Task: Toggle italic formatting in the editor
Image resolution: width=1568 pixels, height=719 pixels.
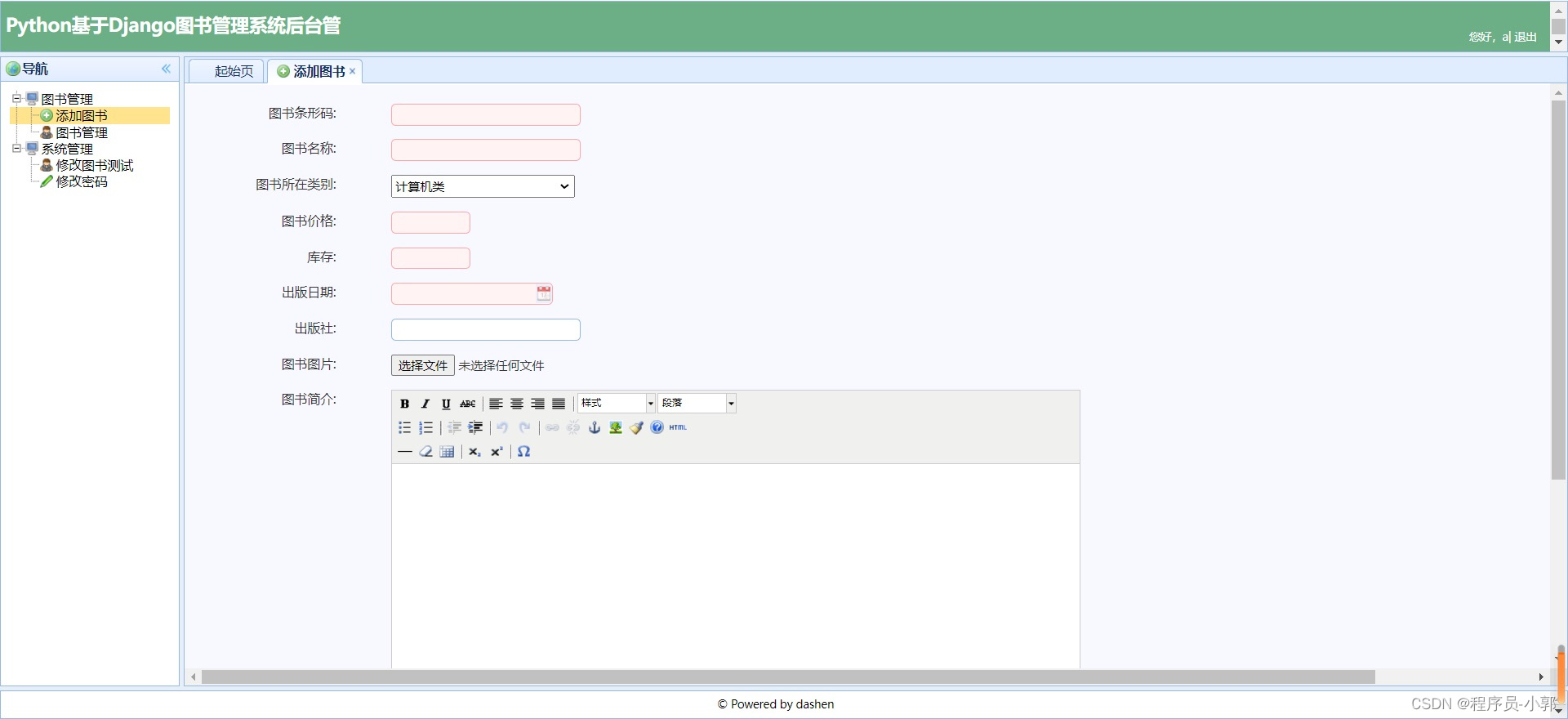Action: click(425, 404)
